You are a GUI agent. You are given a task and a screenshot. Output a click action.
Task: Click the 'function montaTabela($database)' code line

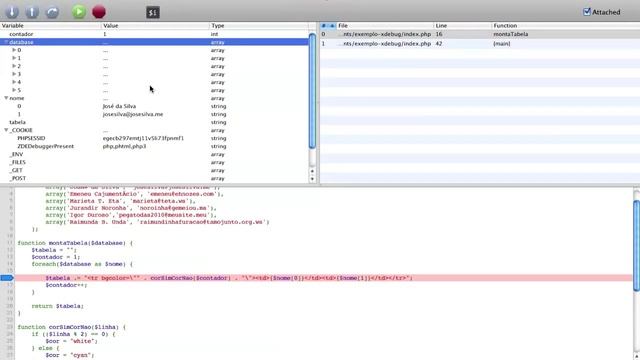tap(75, 243)
